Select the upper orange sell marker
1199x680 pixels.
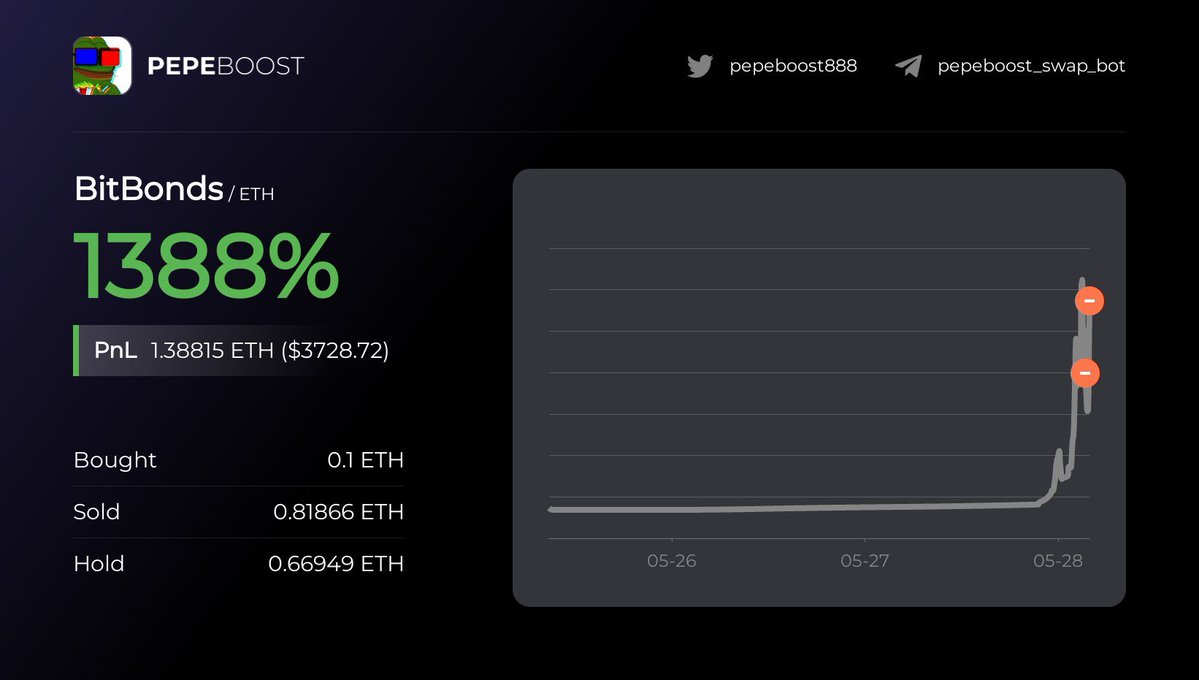click(x=1089, y=301)
